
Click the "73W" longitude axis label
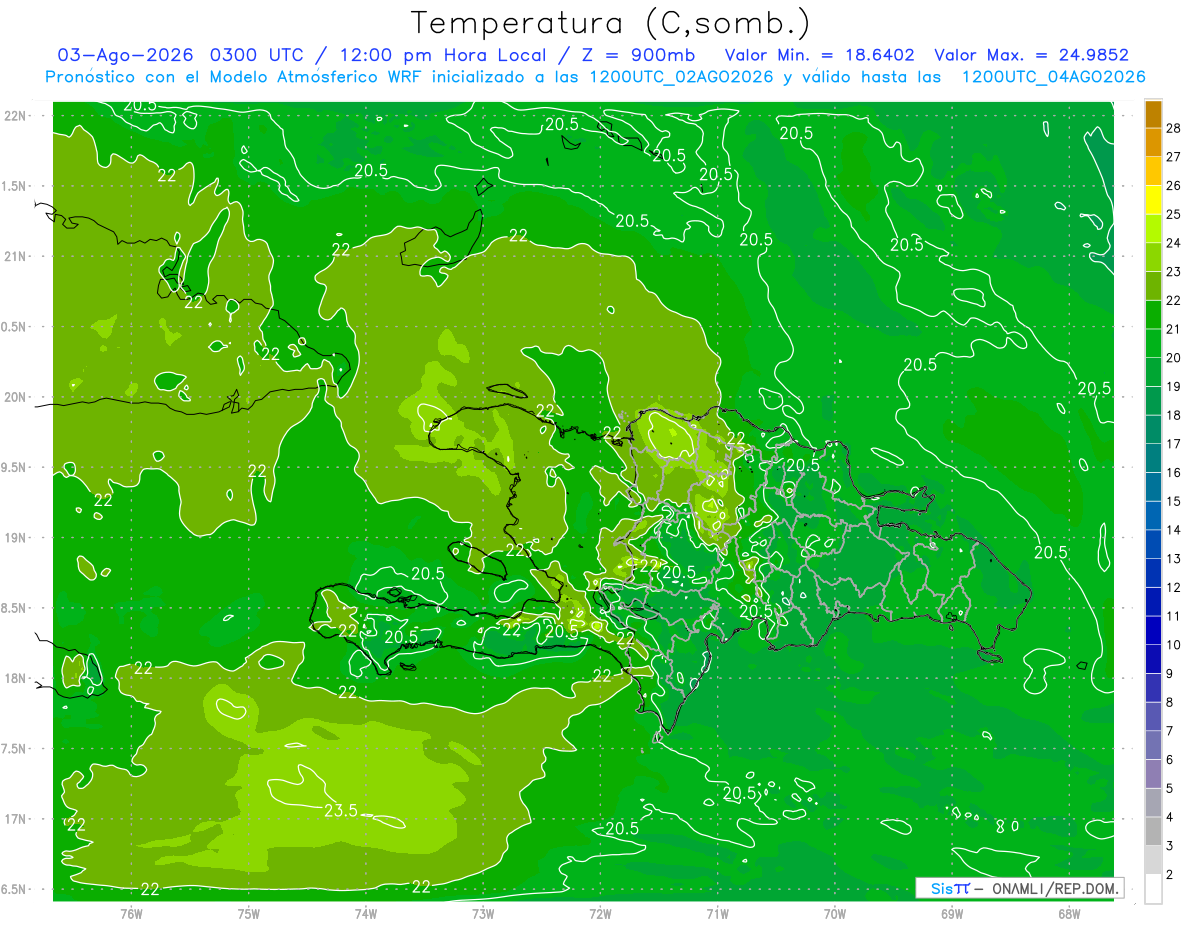coord(483,913)
